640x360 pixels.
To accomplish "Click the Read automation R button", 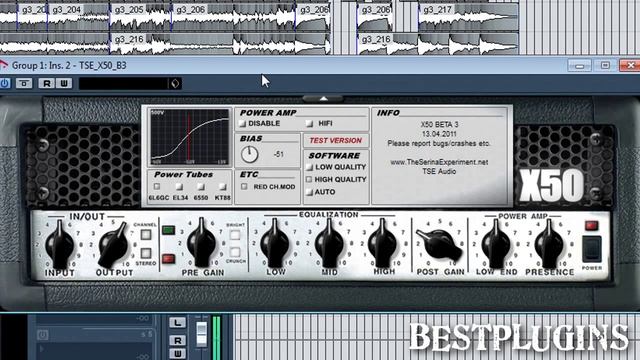I will point(47,83).
